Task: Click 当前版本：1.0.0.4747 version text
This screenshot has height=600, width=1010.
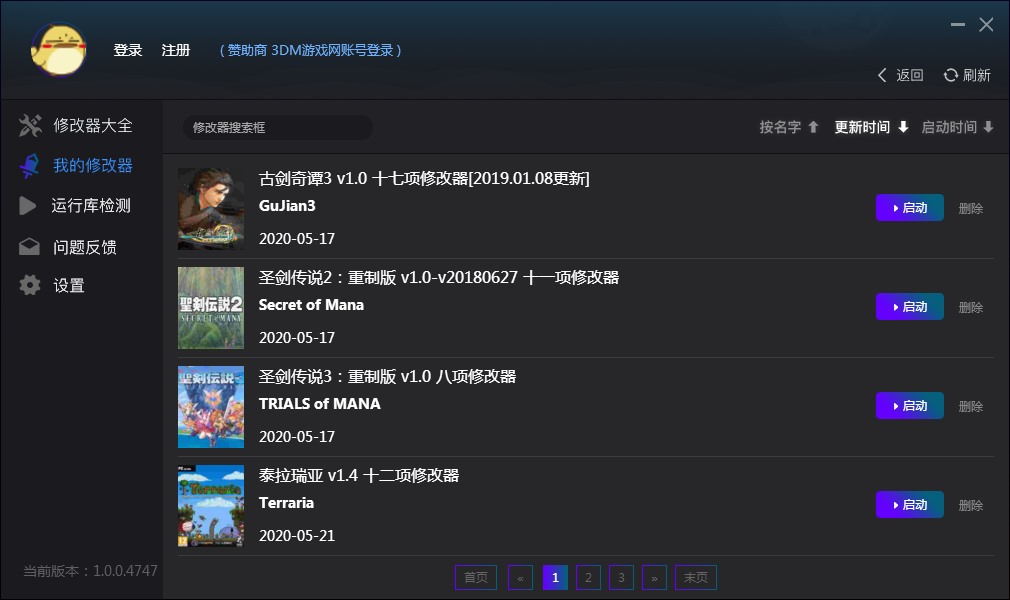Action: pyautogui.click(x=90, y=571)
